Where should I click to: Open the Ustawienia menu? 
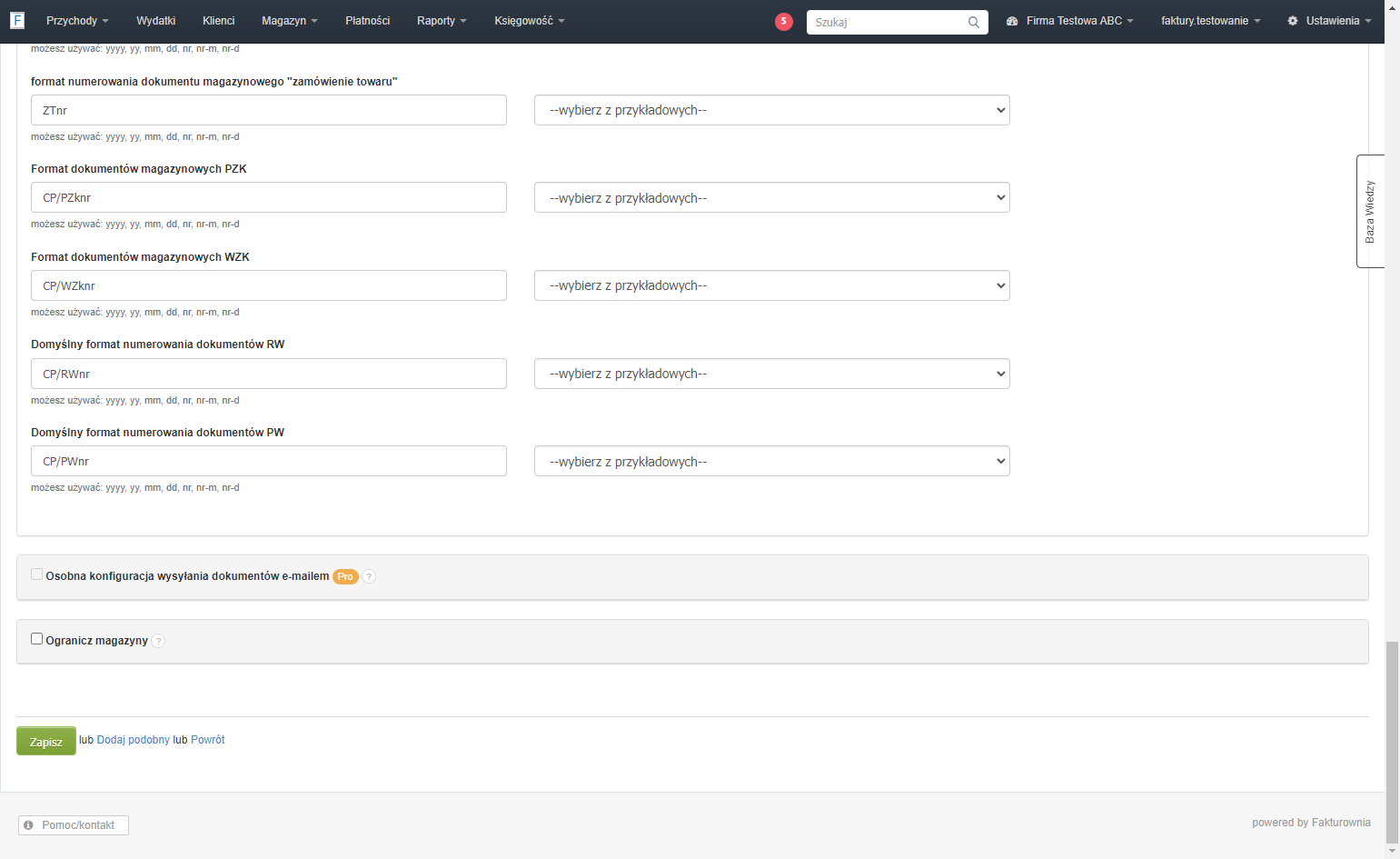pos(1329,21)
